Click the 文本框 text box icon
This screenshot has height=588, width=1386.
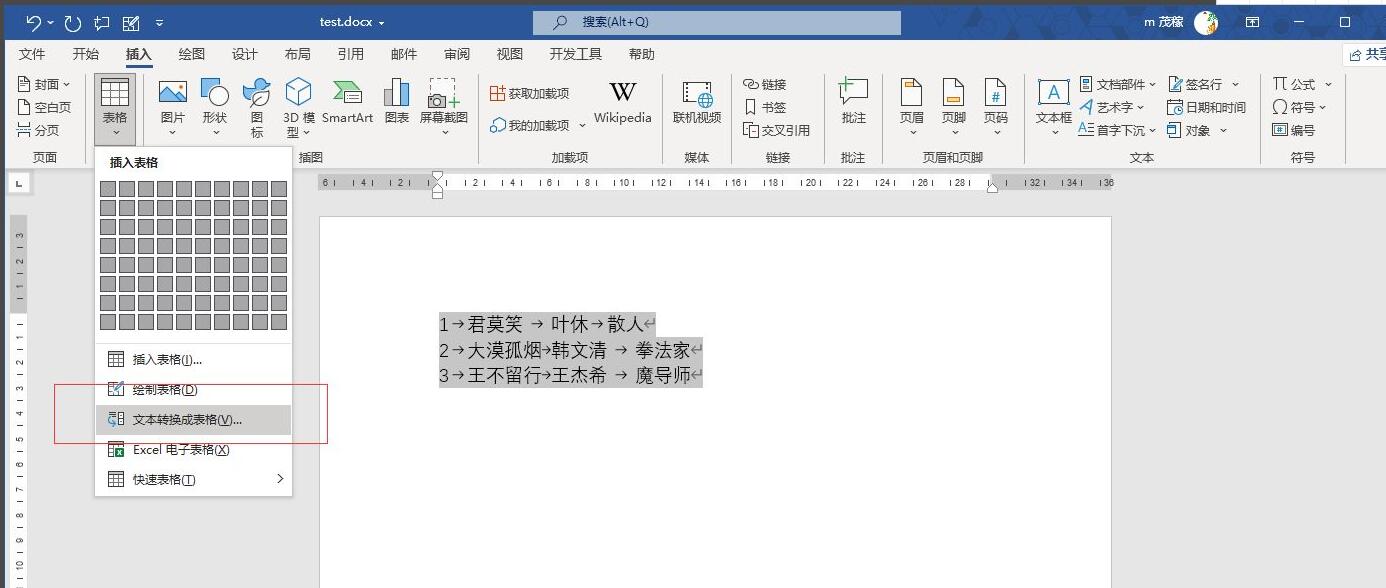[1053, 93]
